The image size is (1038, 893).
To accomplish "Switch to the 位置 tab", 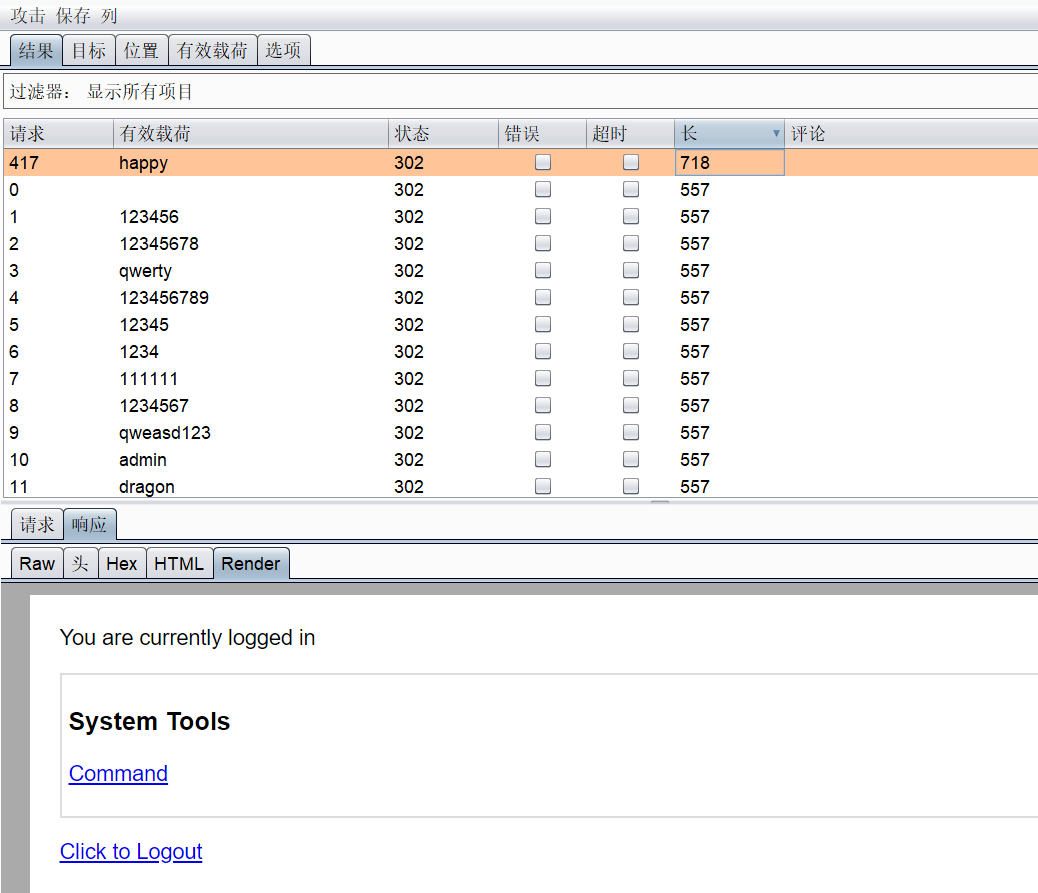I will (x=142, y=50).
